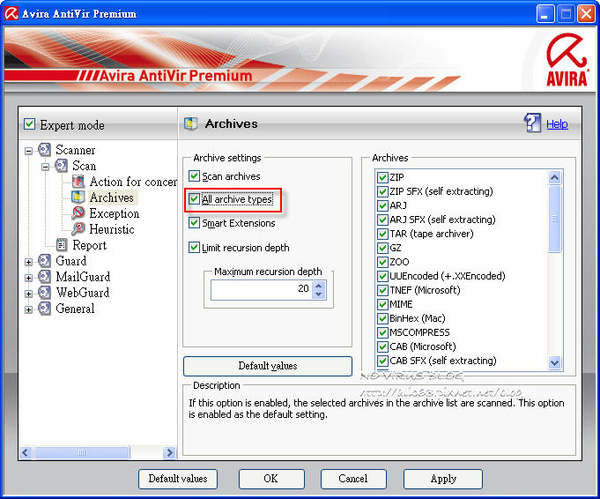This screenshot has height=499, width=600.
Task: Collapse the Scanner tree node
Action: coord(28,151)
